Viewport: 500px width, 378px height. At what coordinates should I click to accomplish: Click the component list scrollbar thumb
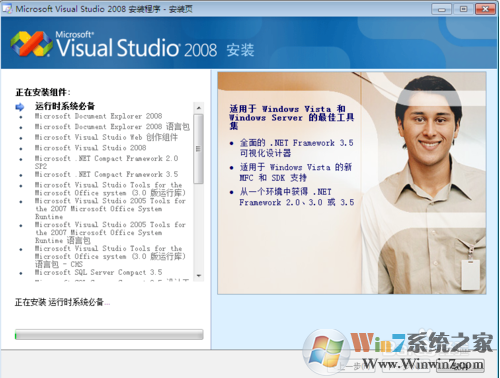click(198, 149)
